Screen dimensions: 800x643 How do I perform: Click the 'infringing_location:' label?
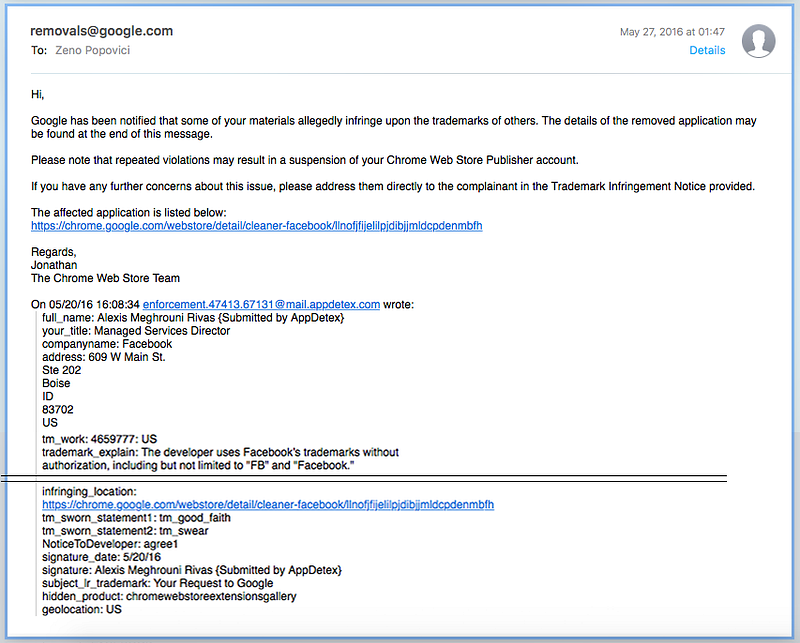click(89, 491)
